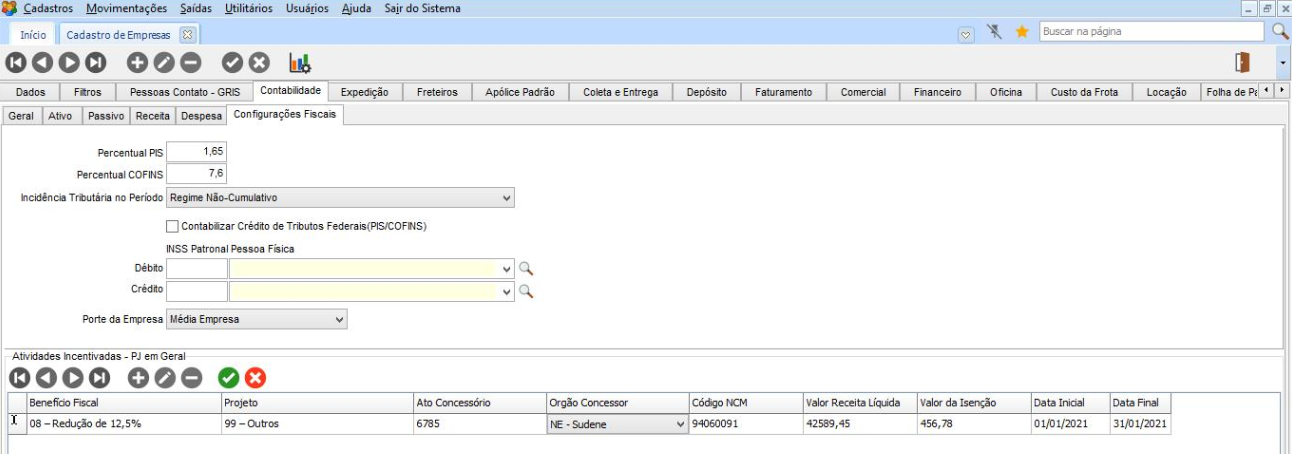Click the Débito code input field
This screenshot has width=1292, height=454.
point(197,269)
